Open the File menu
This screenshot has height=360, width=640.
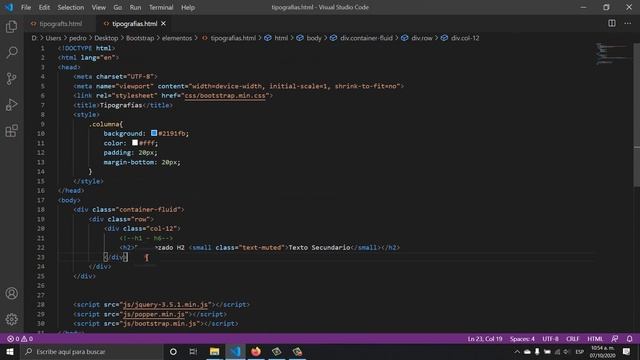[26, 7]
